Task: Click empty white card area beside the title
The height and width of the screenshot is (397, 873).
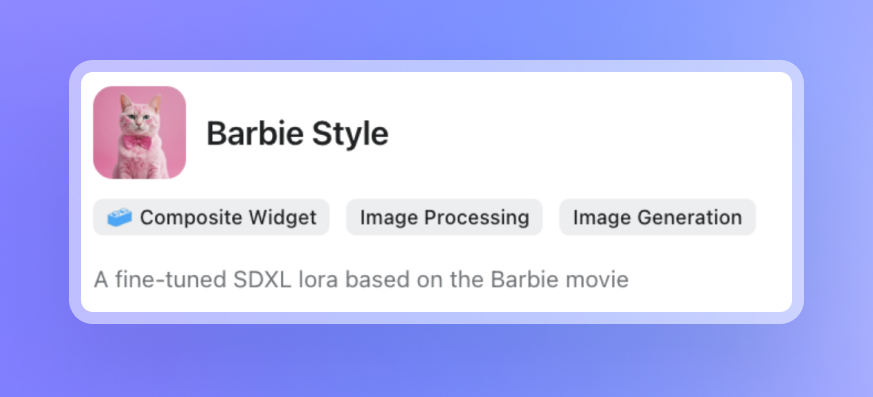Action: point(585,134)
